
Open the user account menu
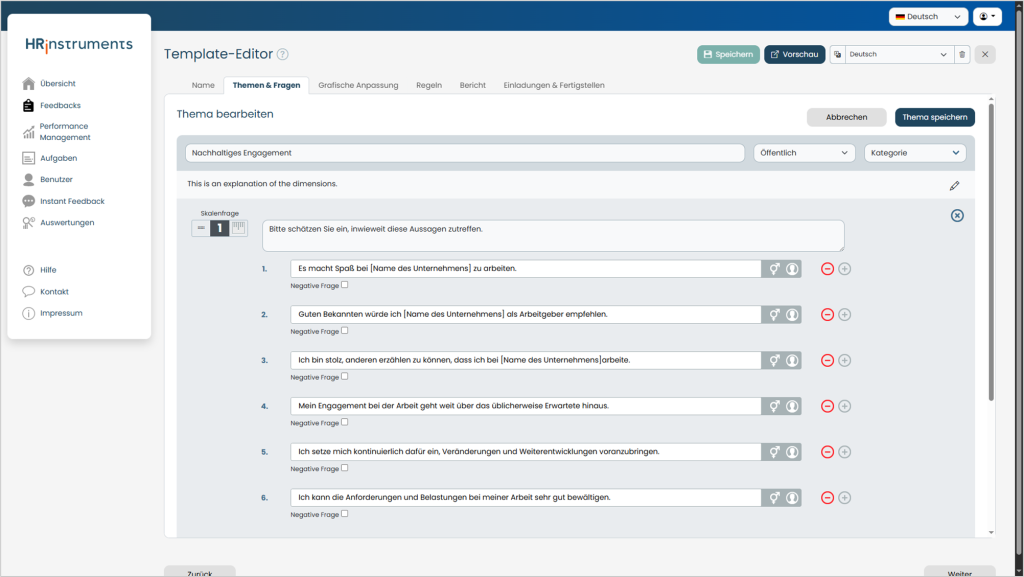(987, 16)
